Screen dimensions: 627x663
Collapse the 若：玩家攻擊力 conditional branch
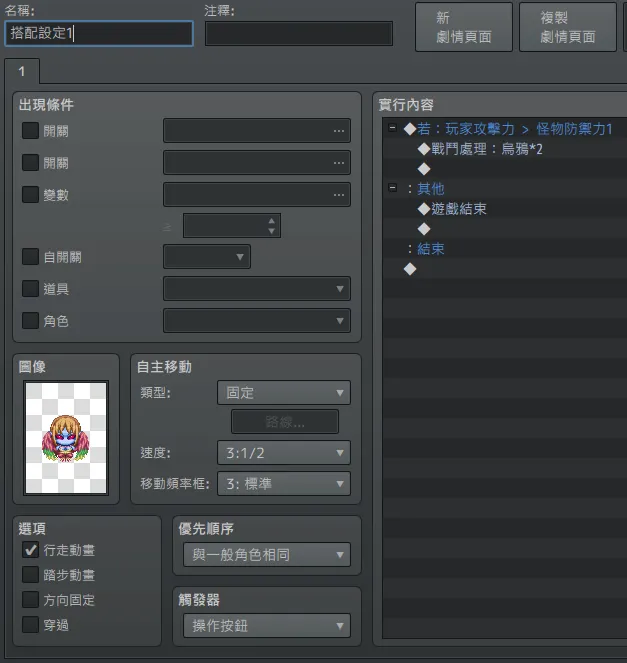coord(392,128)
